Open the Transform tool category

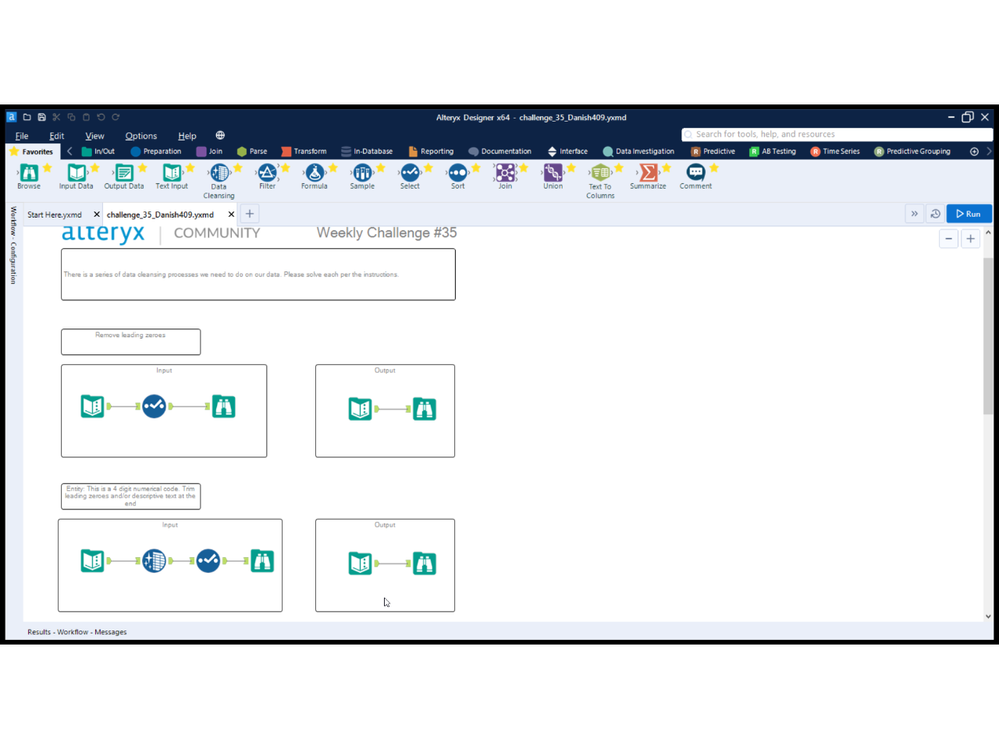tap(304, 152)
